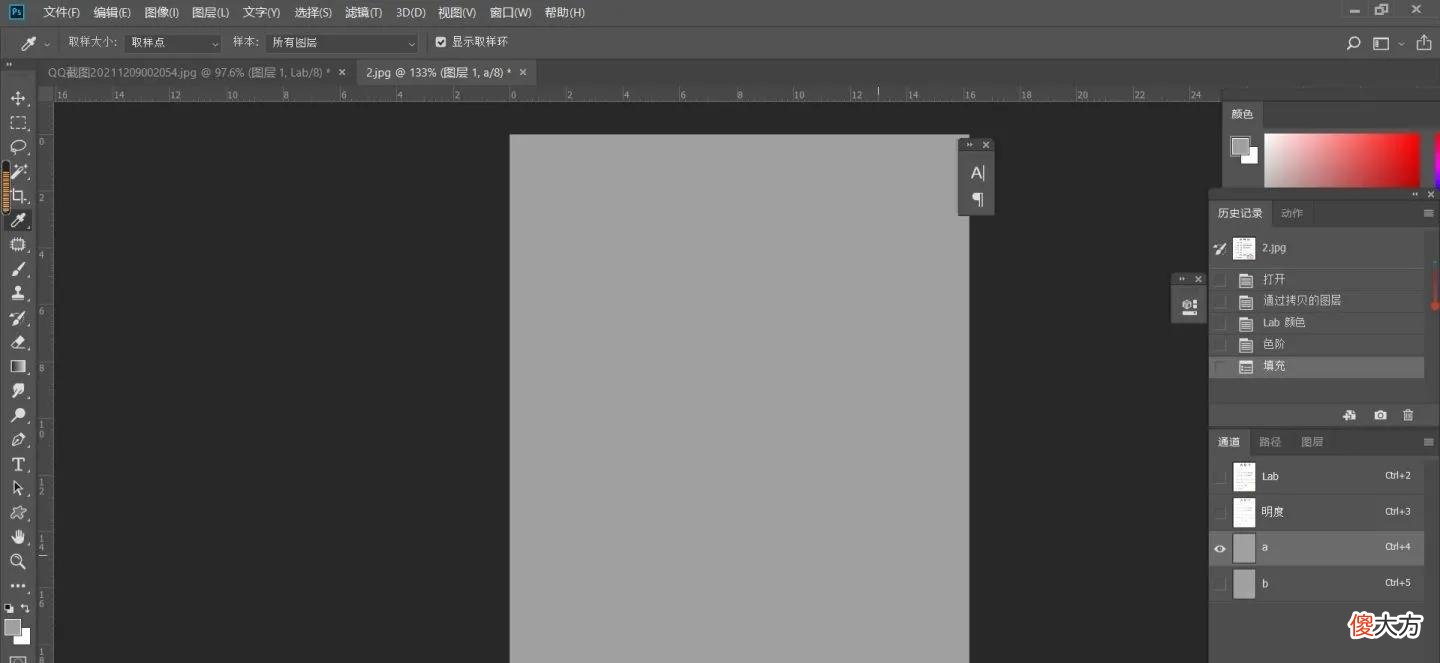Select the Path Selection tool
The image size is (1440, 663).
click(x=18, y=488)
